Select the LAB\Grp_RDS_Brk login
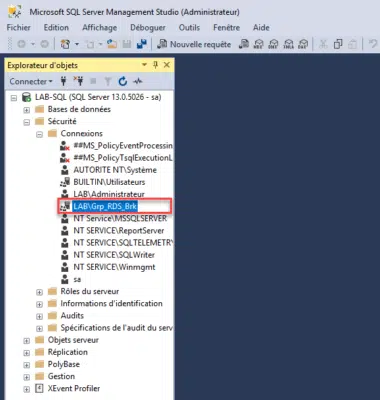The width and height of the screenshot is (380, 400). 105,206
